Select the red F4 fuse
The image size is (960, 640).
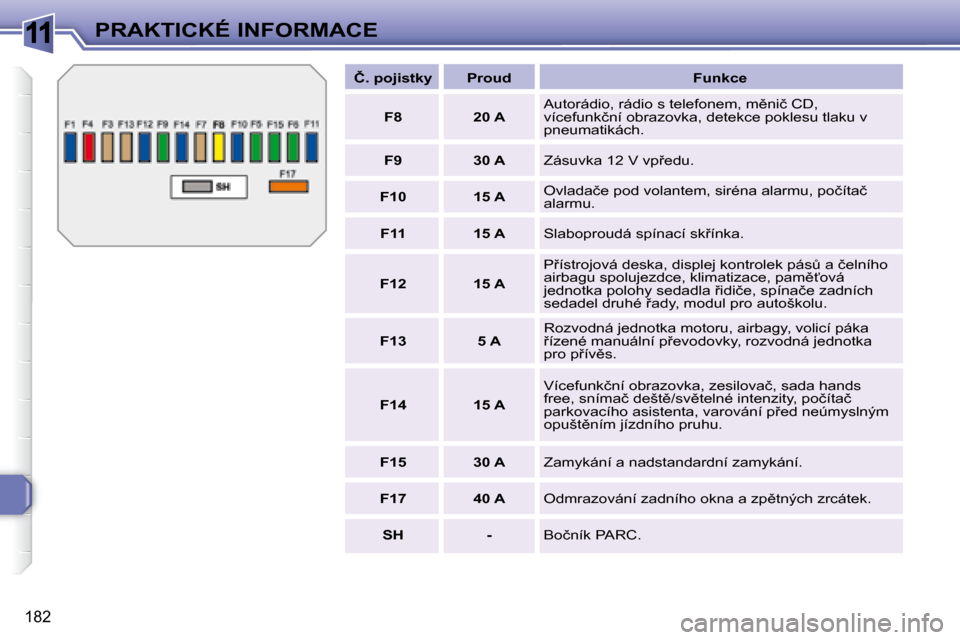89,148
